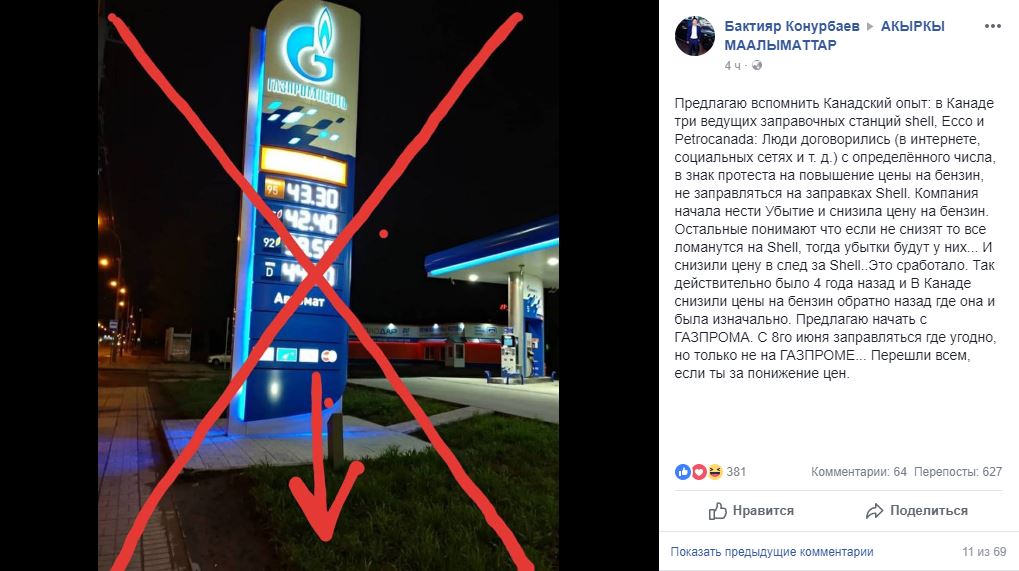This screenshot has width=1019, height=571.
Task: Click the blue like reaction icon
Action: coord(682,472)
